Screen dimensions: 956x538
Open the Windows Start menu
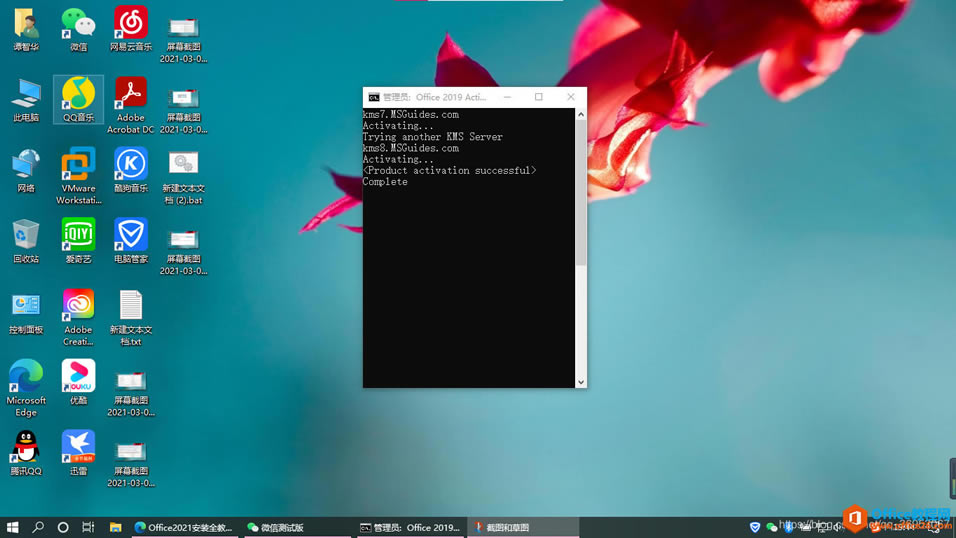click(x=12, y=527)
